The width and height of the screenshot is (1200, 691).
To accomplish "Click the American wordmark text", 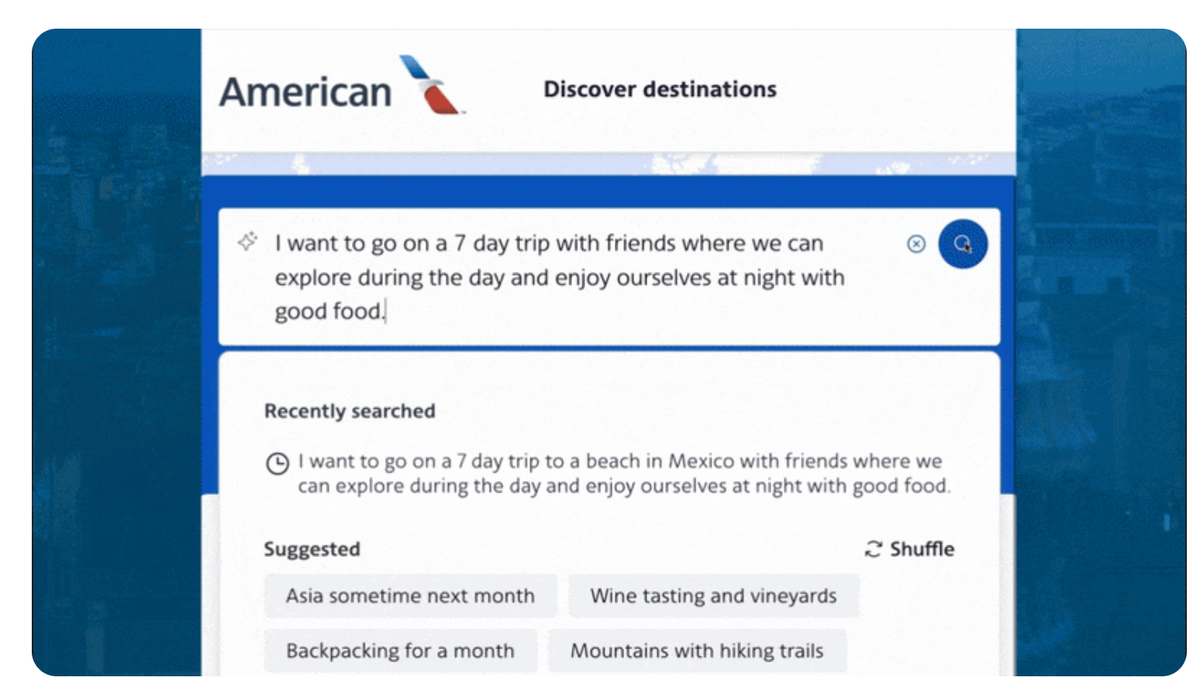I will pyautogui.click(x=305, y=92).
